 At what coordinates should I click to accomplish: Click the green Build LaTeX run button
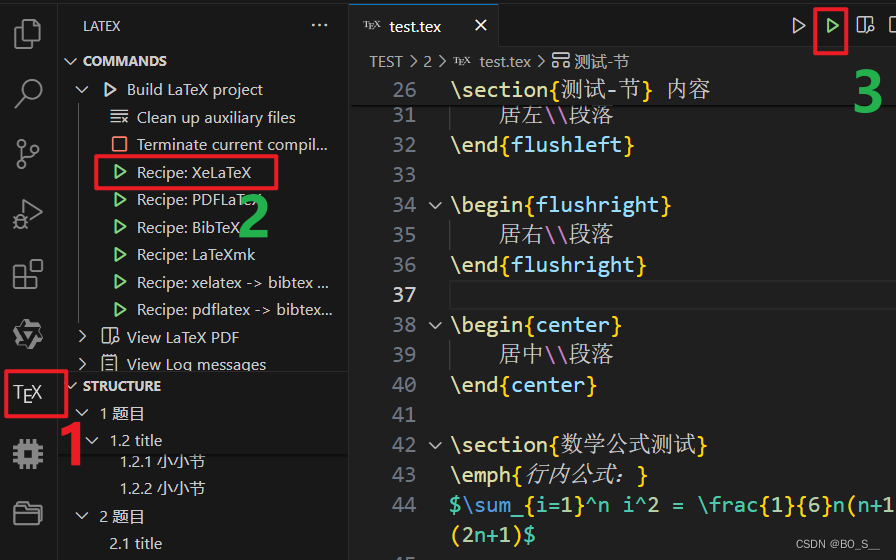click(x=831, y=26)
